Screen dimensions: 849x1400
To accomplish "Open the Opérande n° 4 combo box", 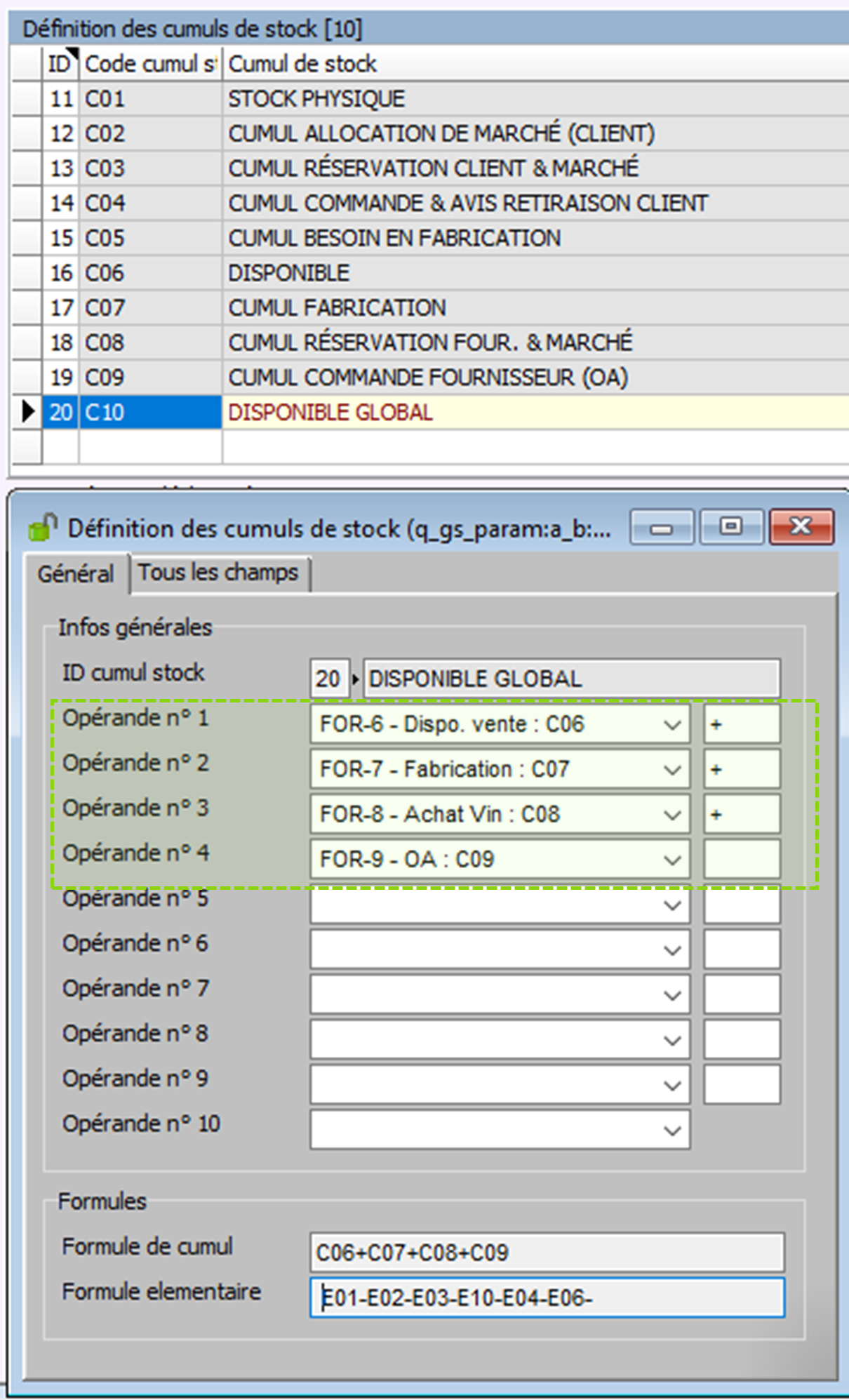I will coord(671,860).
